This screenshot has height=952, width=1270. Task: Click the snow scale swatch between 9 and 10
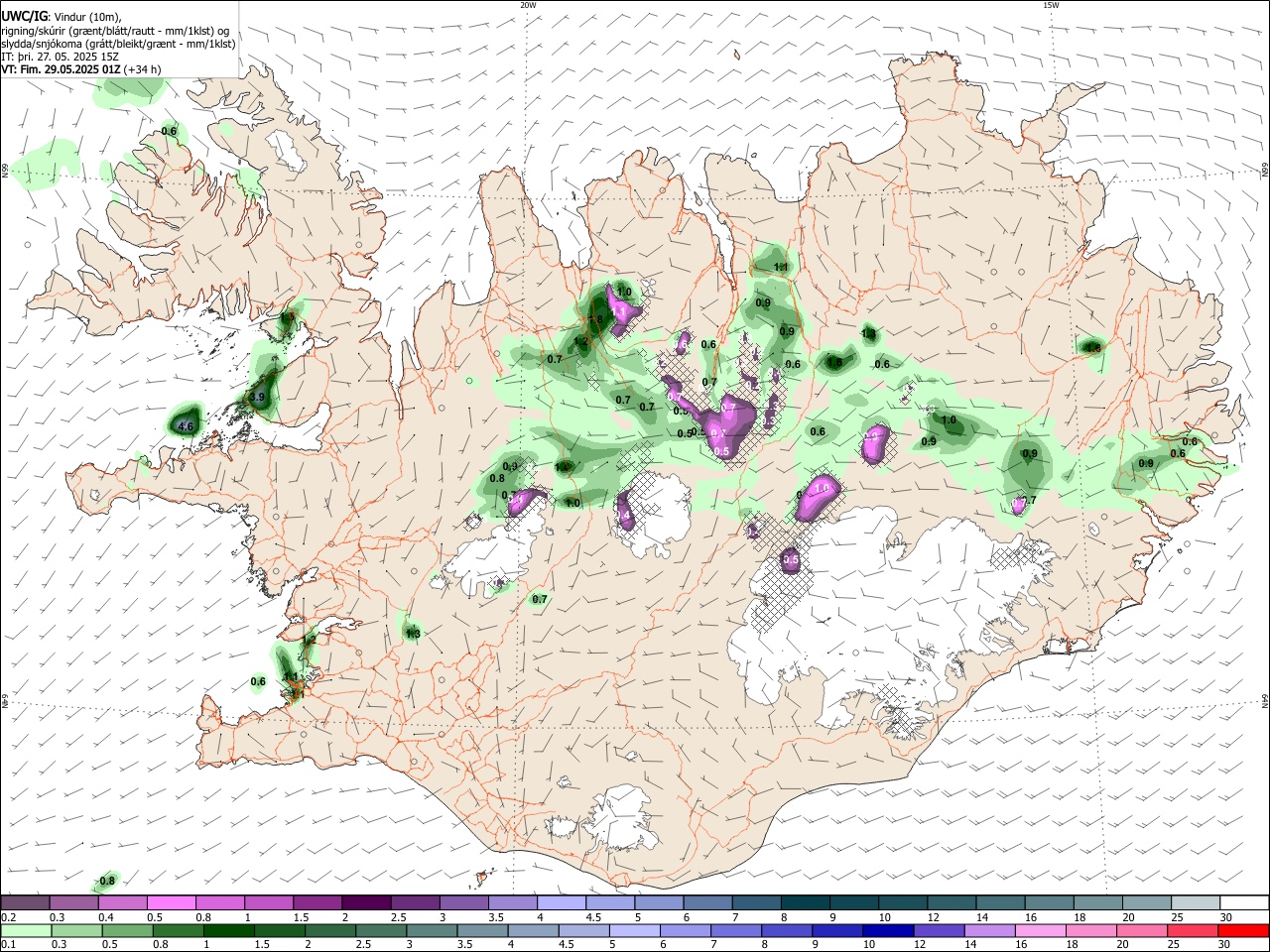coord(853,902)
